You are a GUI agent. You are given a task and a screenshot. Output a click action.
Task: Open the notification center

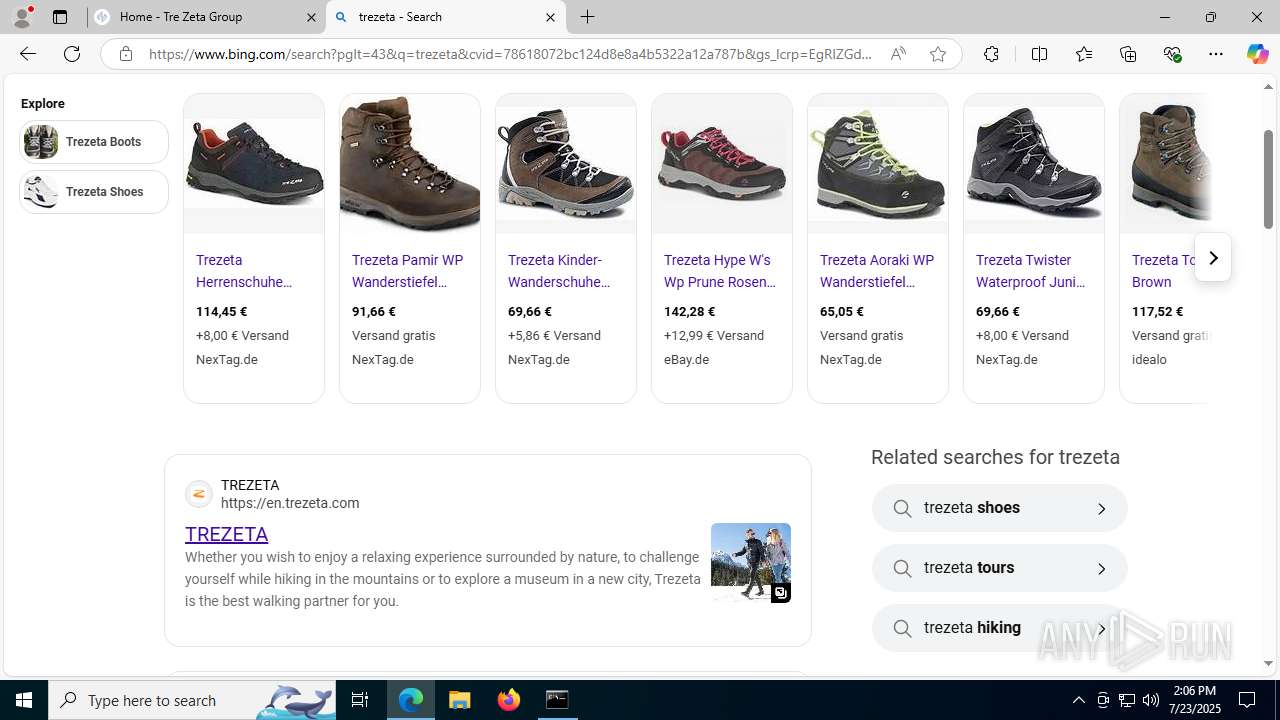click(x=1247, y=700)
